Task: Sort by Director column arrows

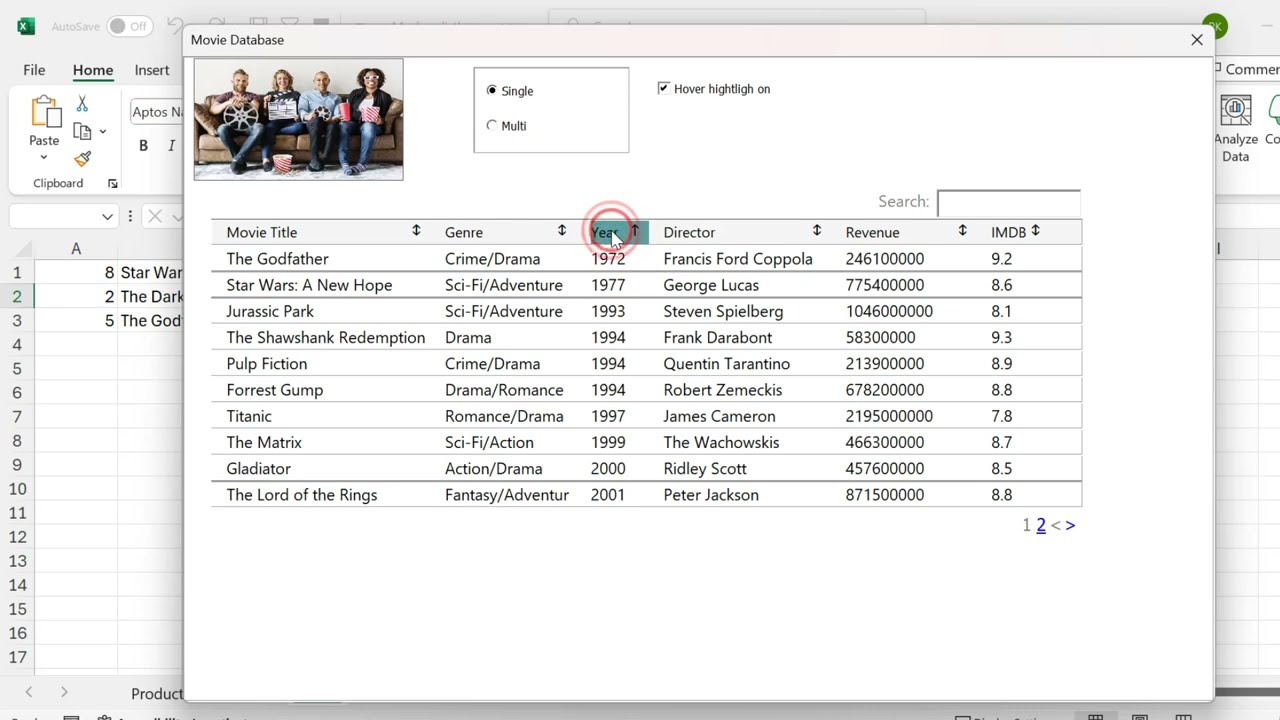Action: pyautogui.click(x=817, y=231)
